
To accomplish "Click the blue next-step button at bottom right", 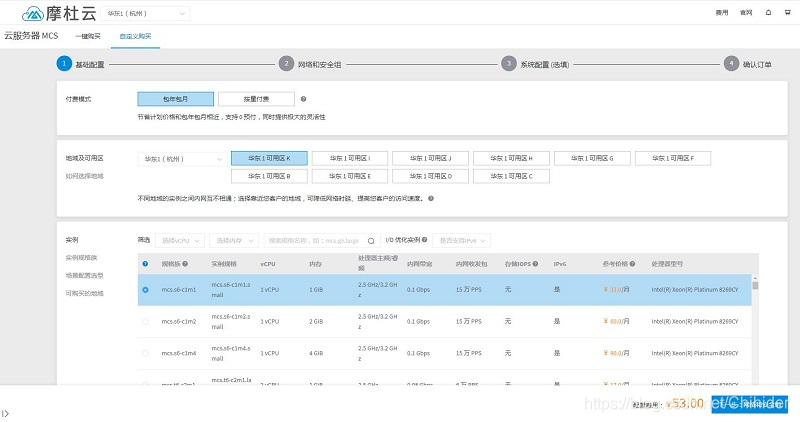I will click(x=749, y=404).
